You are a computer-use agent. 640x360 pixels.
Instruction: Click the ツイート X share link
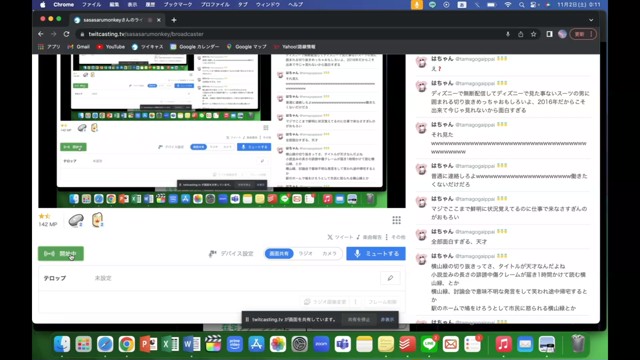tap(340, 237)
